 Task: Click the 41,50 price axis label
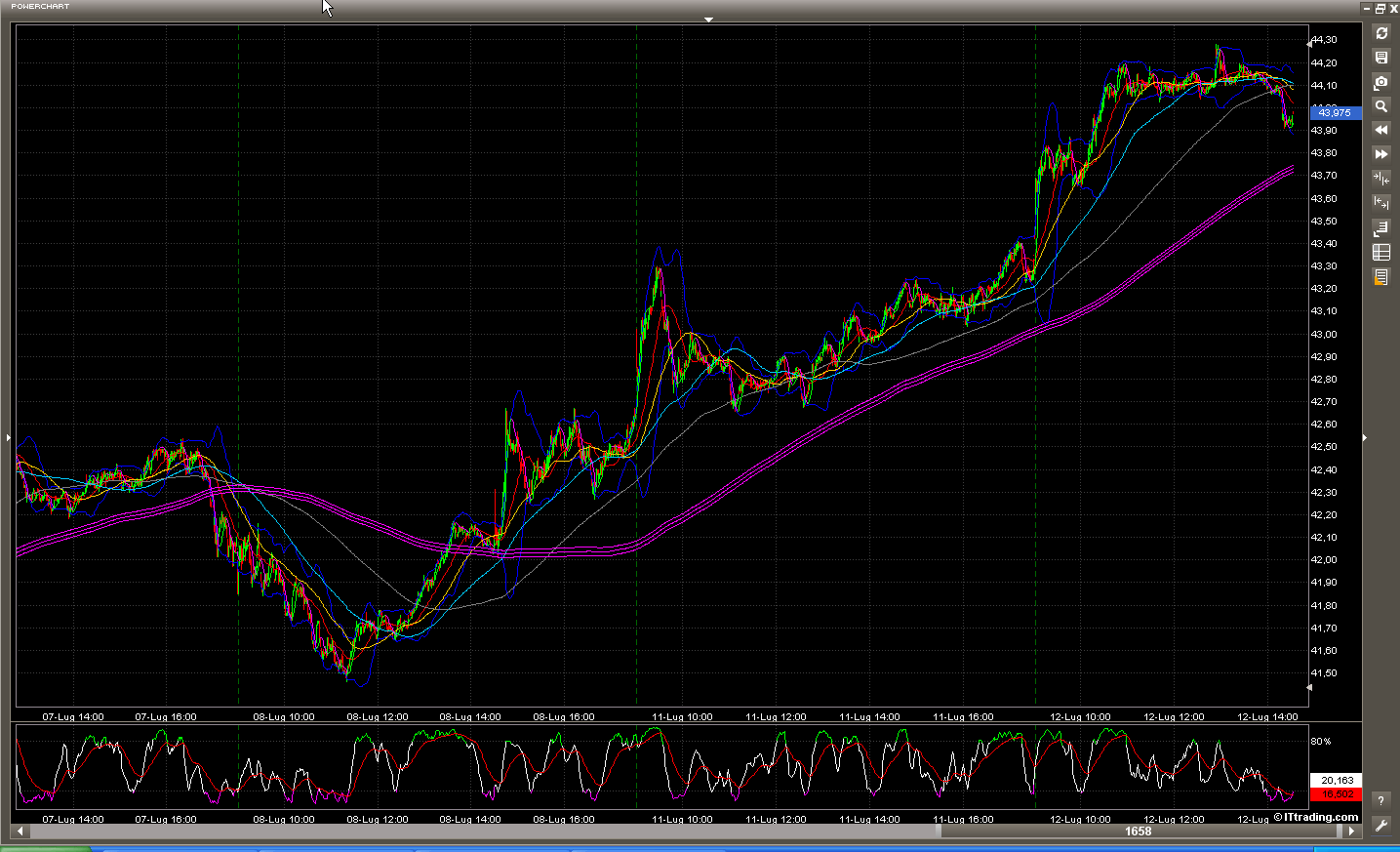pyautogui.click(x=1324, y=673)
